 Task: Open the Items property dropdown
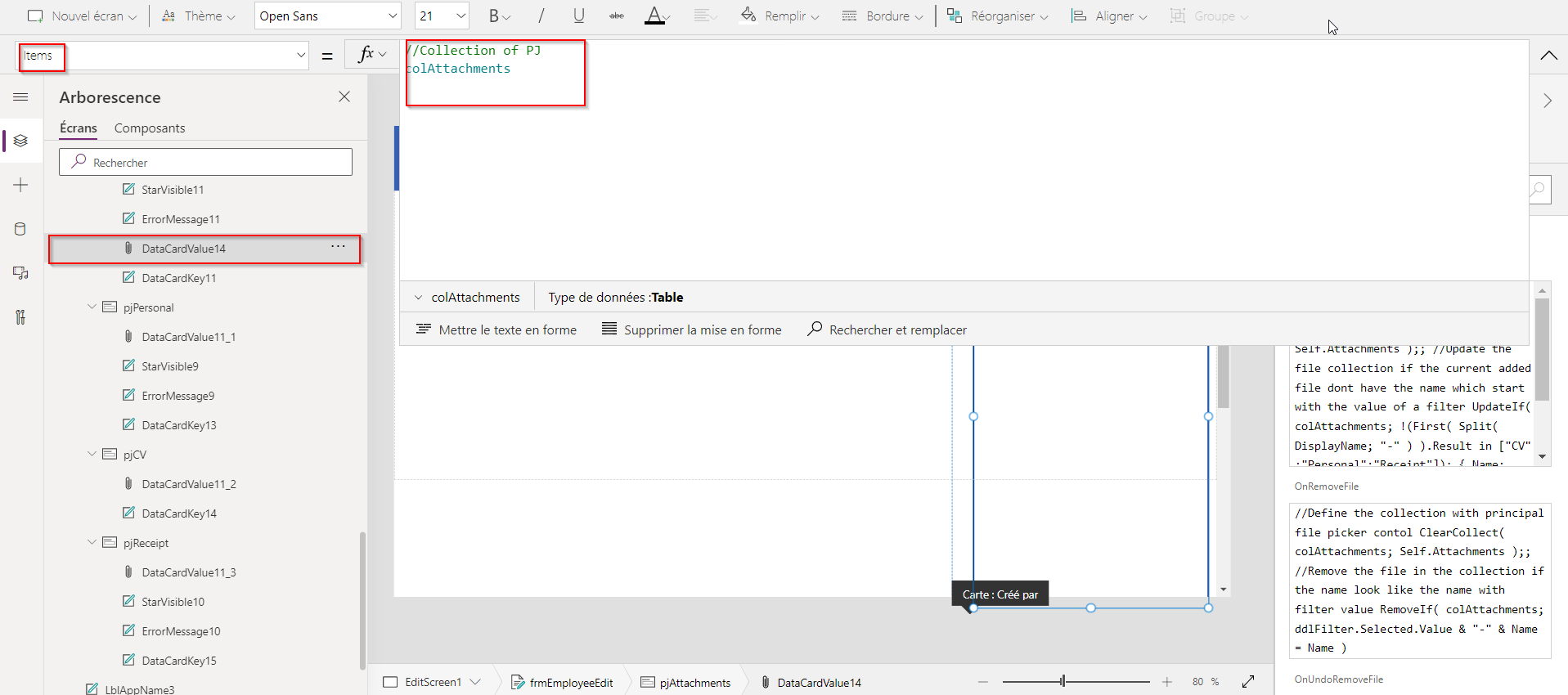pyautogui.click(x=300, y=56)
